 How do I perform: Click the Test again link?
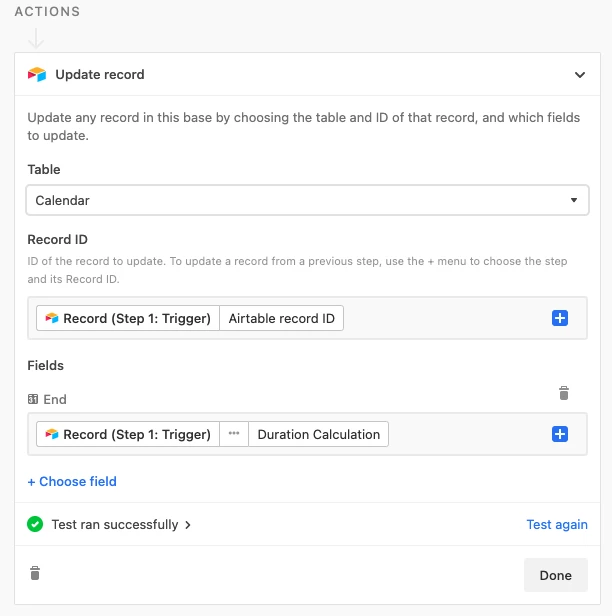[x=557, y=524]
